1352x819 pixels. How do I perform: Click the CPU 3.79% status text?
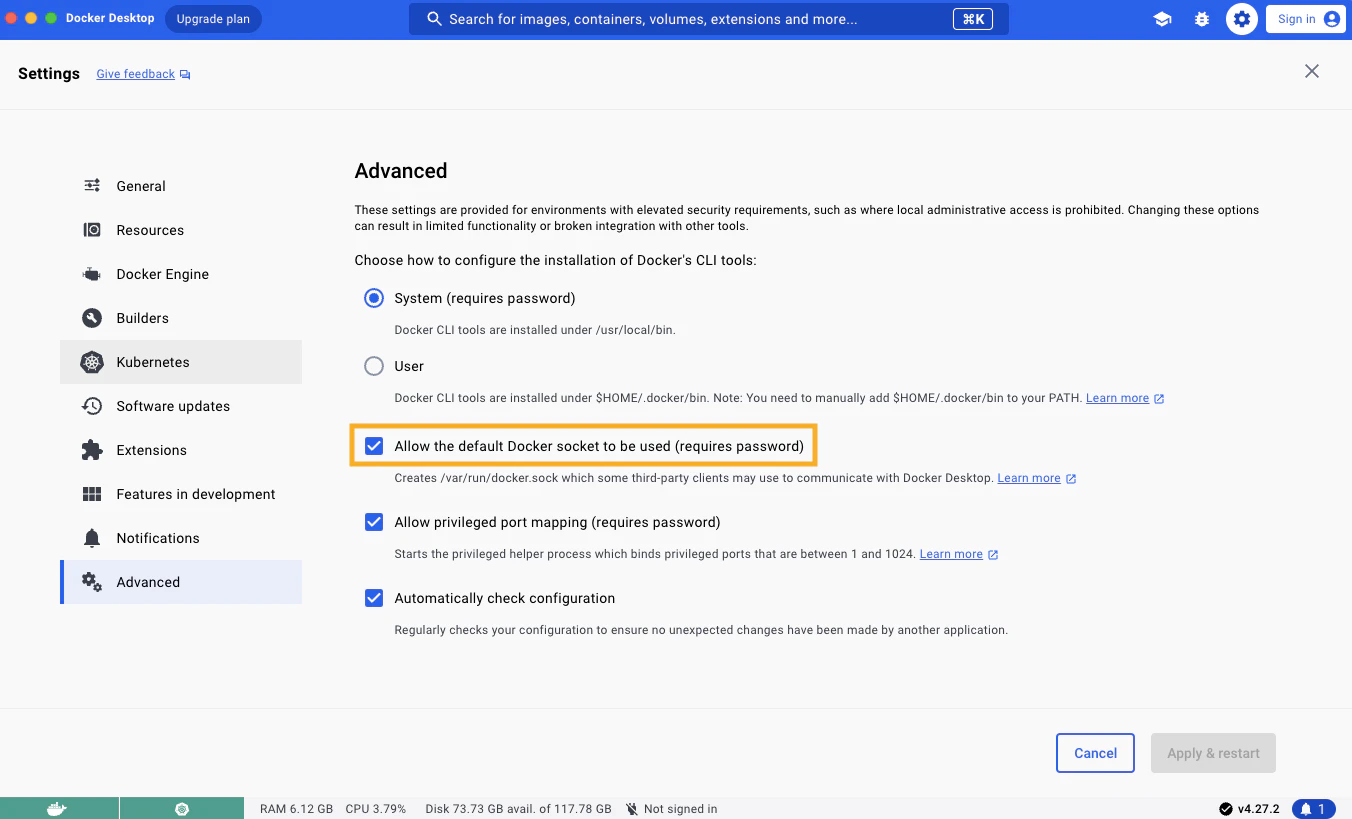tap(376, 809)
